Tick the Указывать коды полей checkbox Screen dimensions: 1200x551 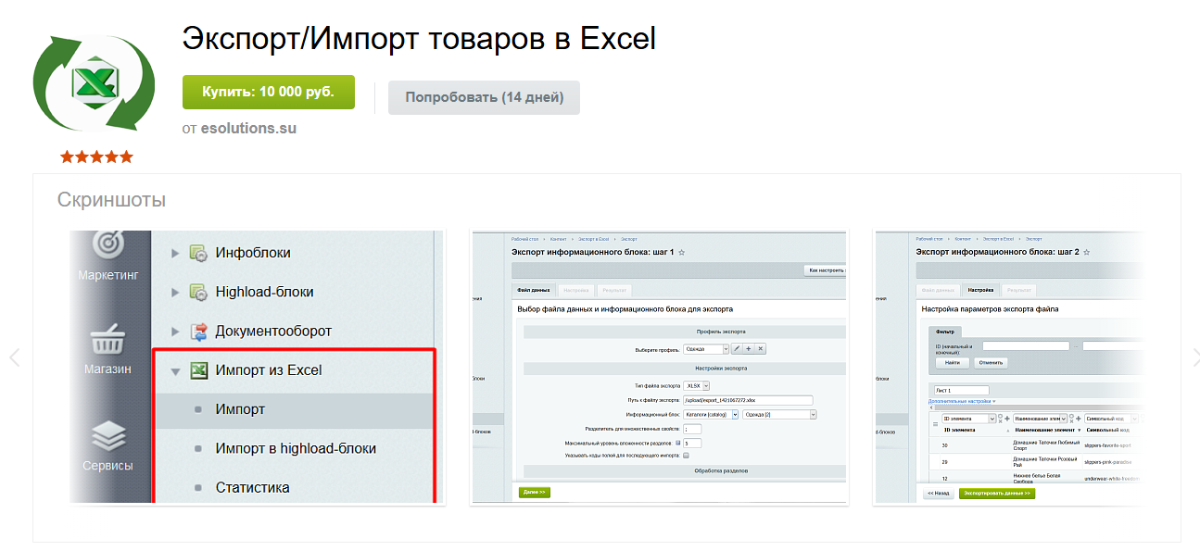tap(686, 455)
